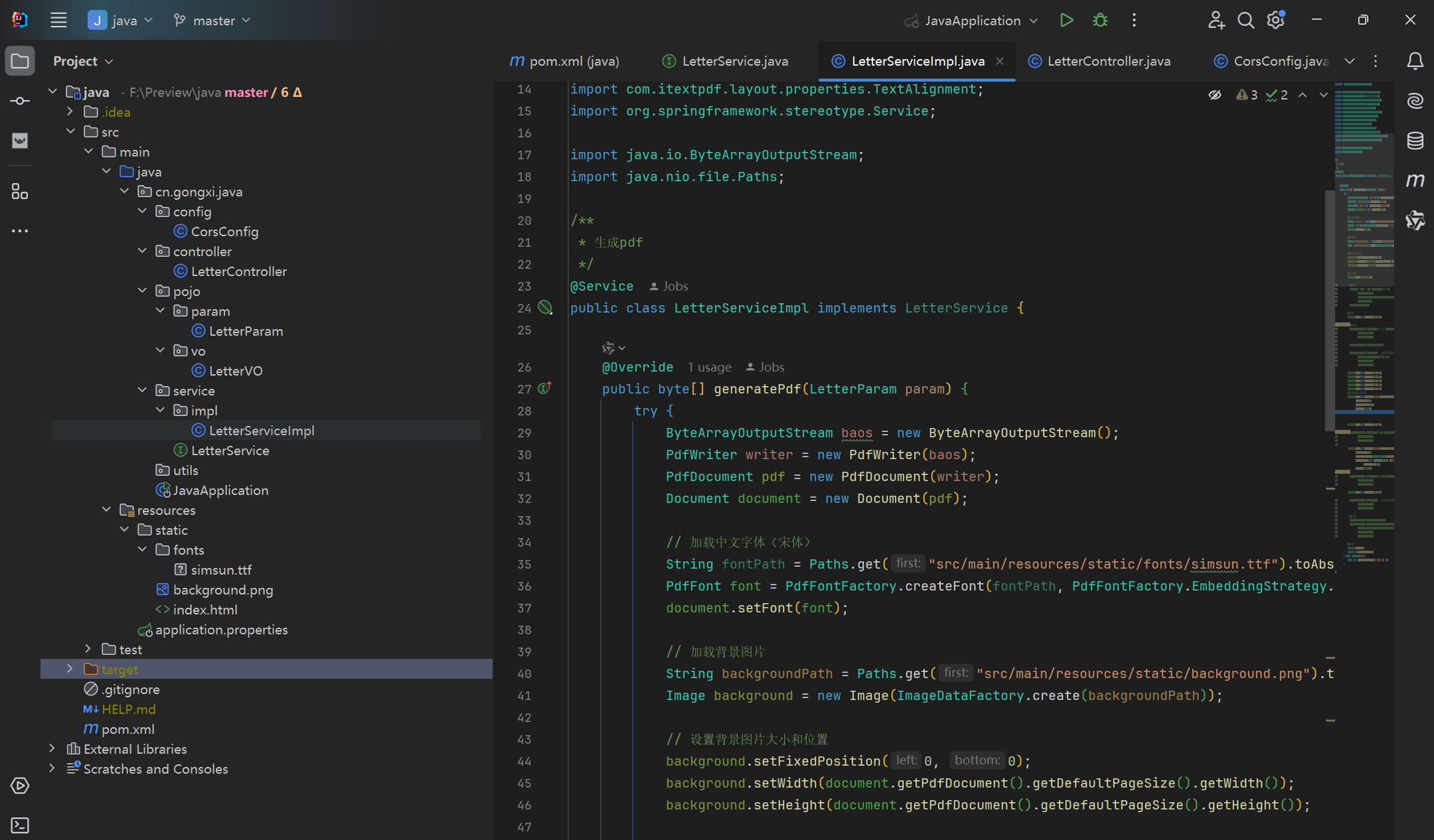Select simsun.ttf font file
The image size is (1434, 840).
(213, 569)
